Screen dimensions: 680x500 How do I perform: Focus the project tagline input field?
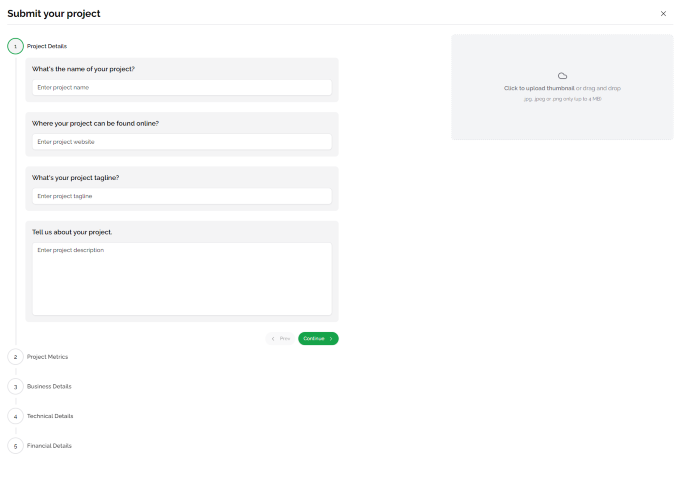(182, 196)
